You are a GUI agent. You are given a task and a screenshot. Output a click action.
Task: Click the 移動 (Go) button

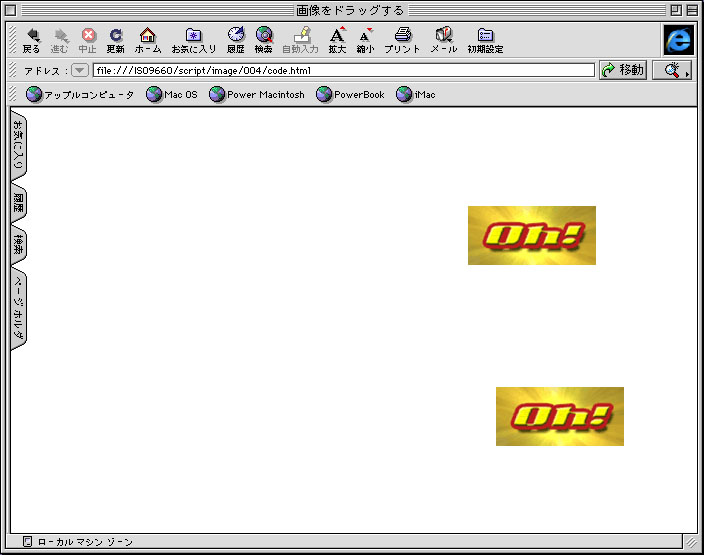click(x=623, y=70)
